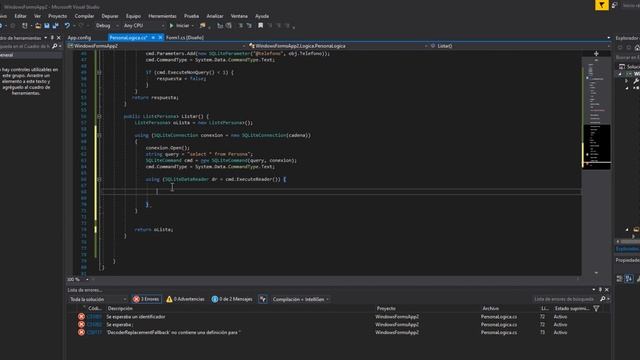640x360 pixels.
Task: Click the categorized view icon in Propiedades
Action: (x=620, y=279)
